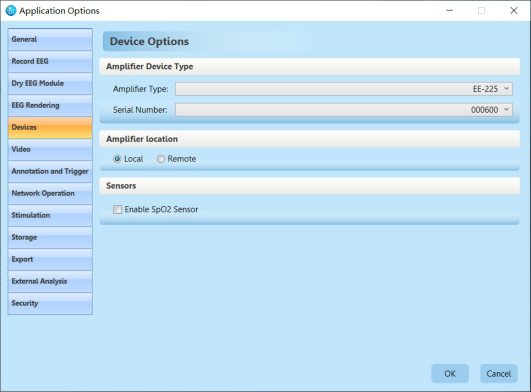Select the Video settings tab
The image size is (531, 392).
pyautogui.click(x=50, y=150)
